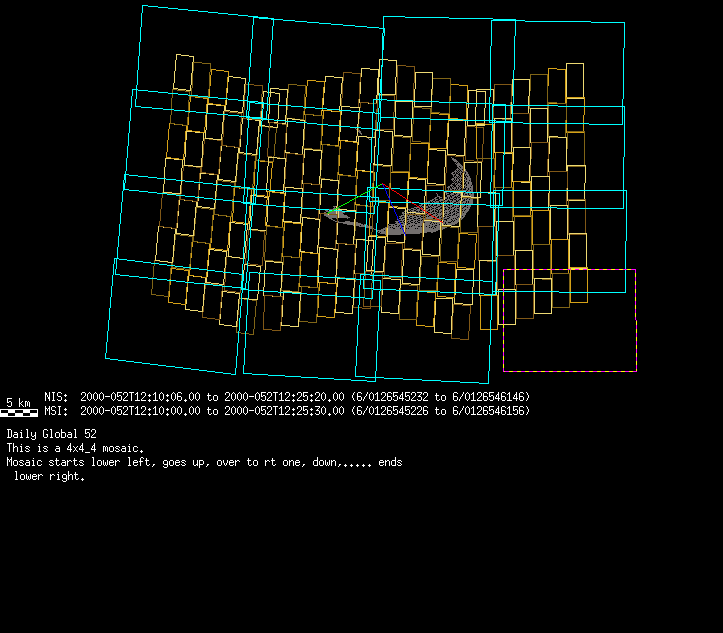Click the checkered 5 km scale bar
This screenshot has width=723, height=633.
coord(19,412)
